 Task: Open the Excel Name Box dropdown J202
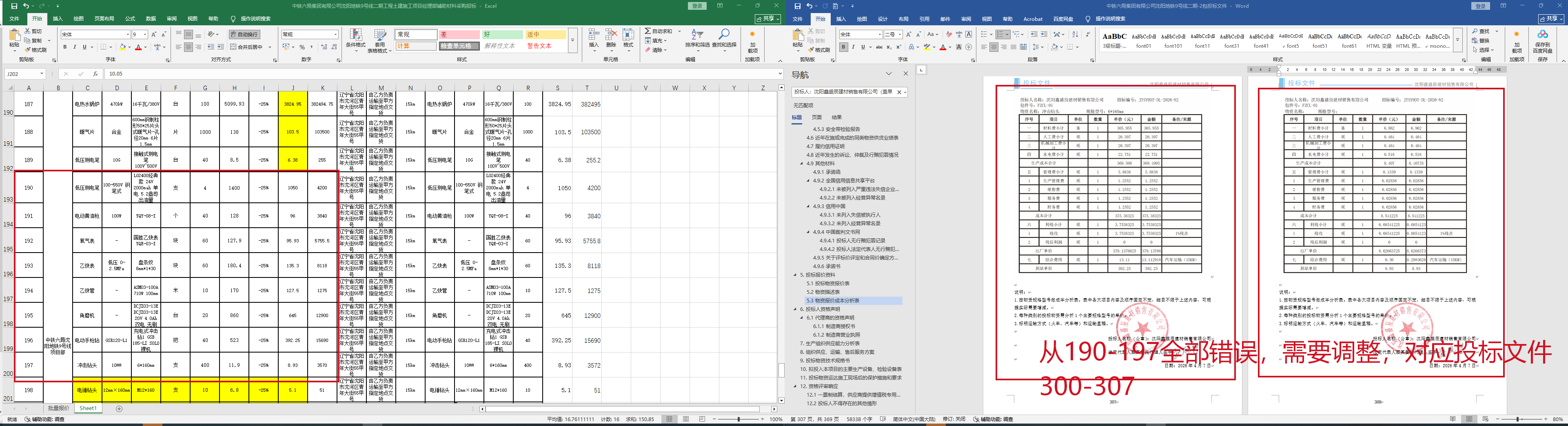[41, 73]
